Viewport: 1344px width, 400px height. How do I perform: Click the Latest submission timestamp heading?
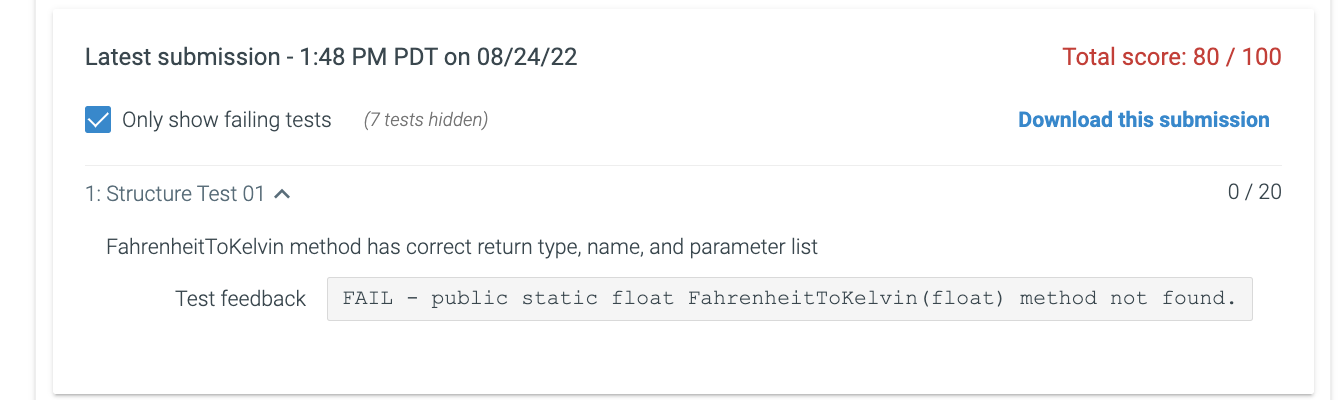(331, 57)
